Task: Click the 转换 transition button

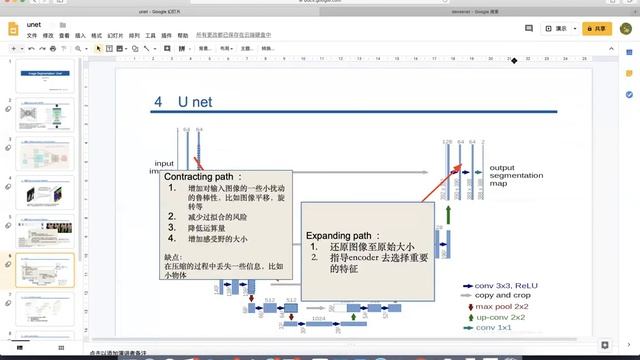Action: coord(267,49)
